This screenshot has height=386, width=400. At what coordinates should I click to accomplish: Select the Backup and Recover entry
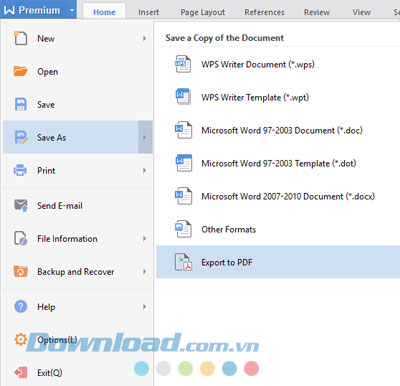[78, 271]
